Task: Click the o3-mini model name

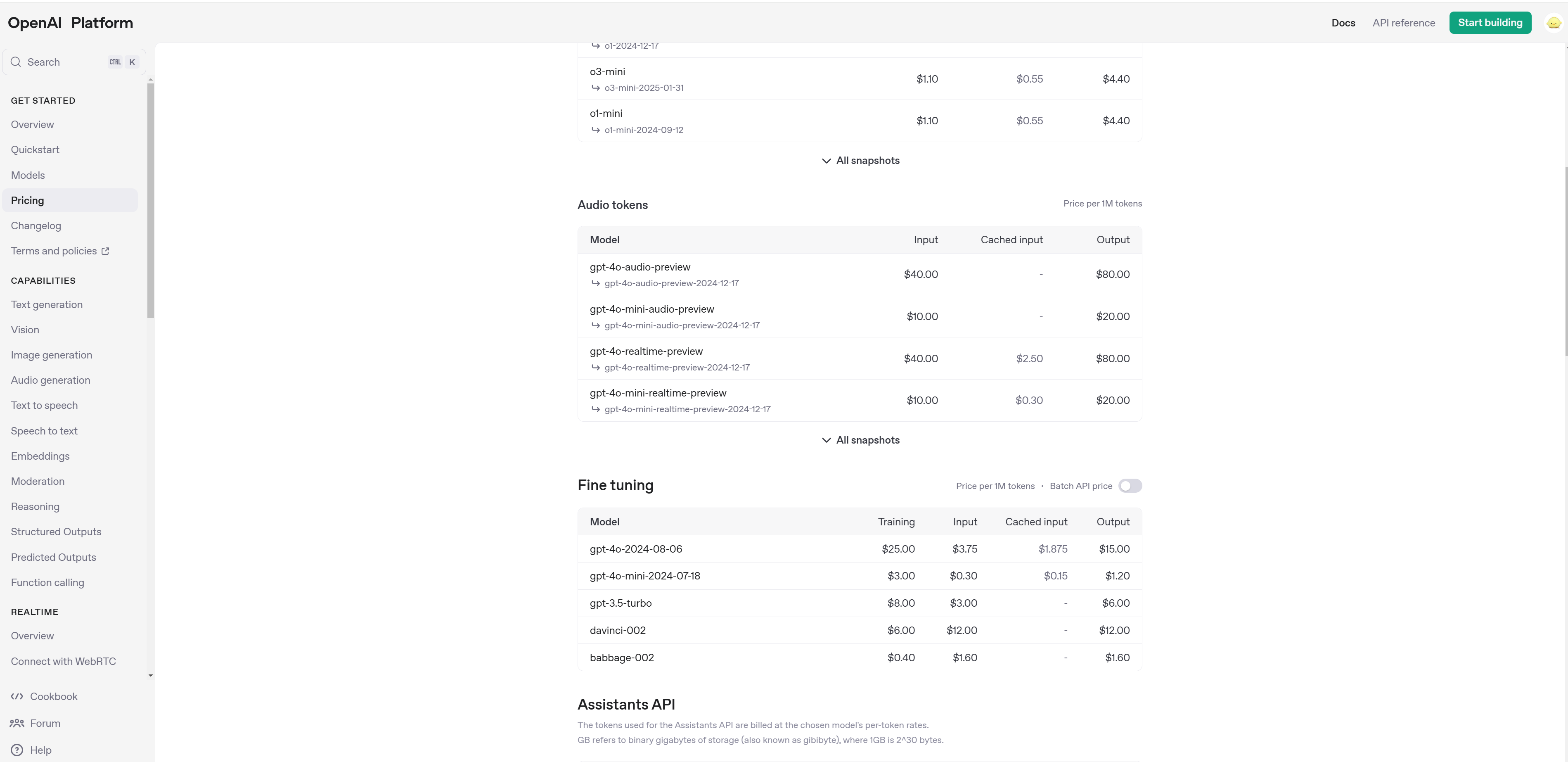Action: point(607,72)
